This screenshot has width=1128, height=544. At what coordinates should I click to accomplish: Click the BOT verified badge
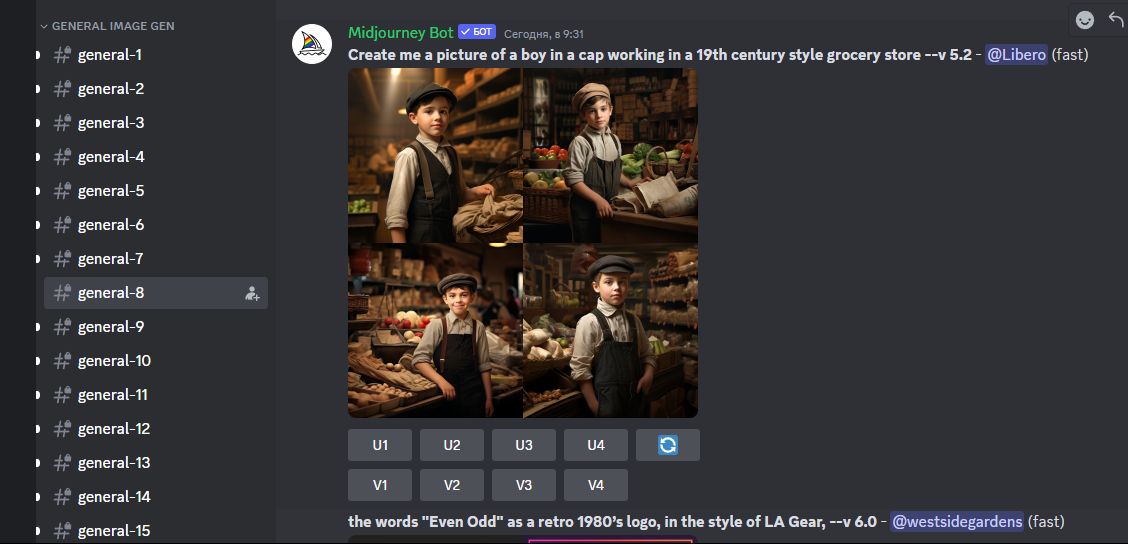point(477,32)
